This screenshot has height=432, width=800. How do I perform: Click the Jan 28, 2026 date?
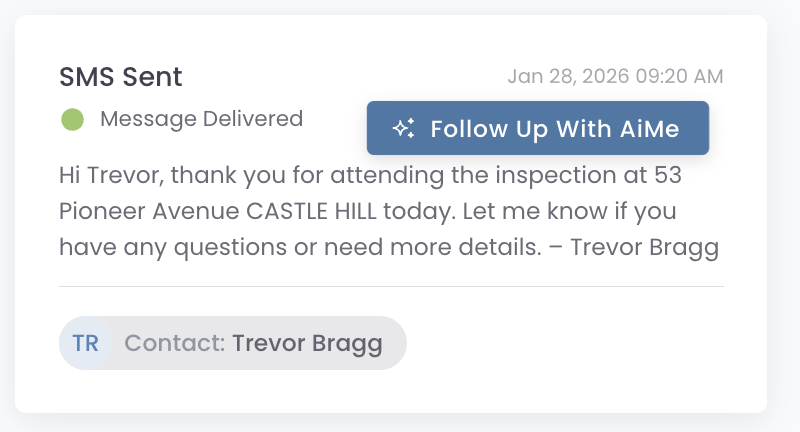(x=567, y=77)
